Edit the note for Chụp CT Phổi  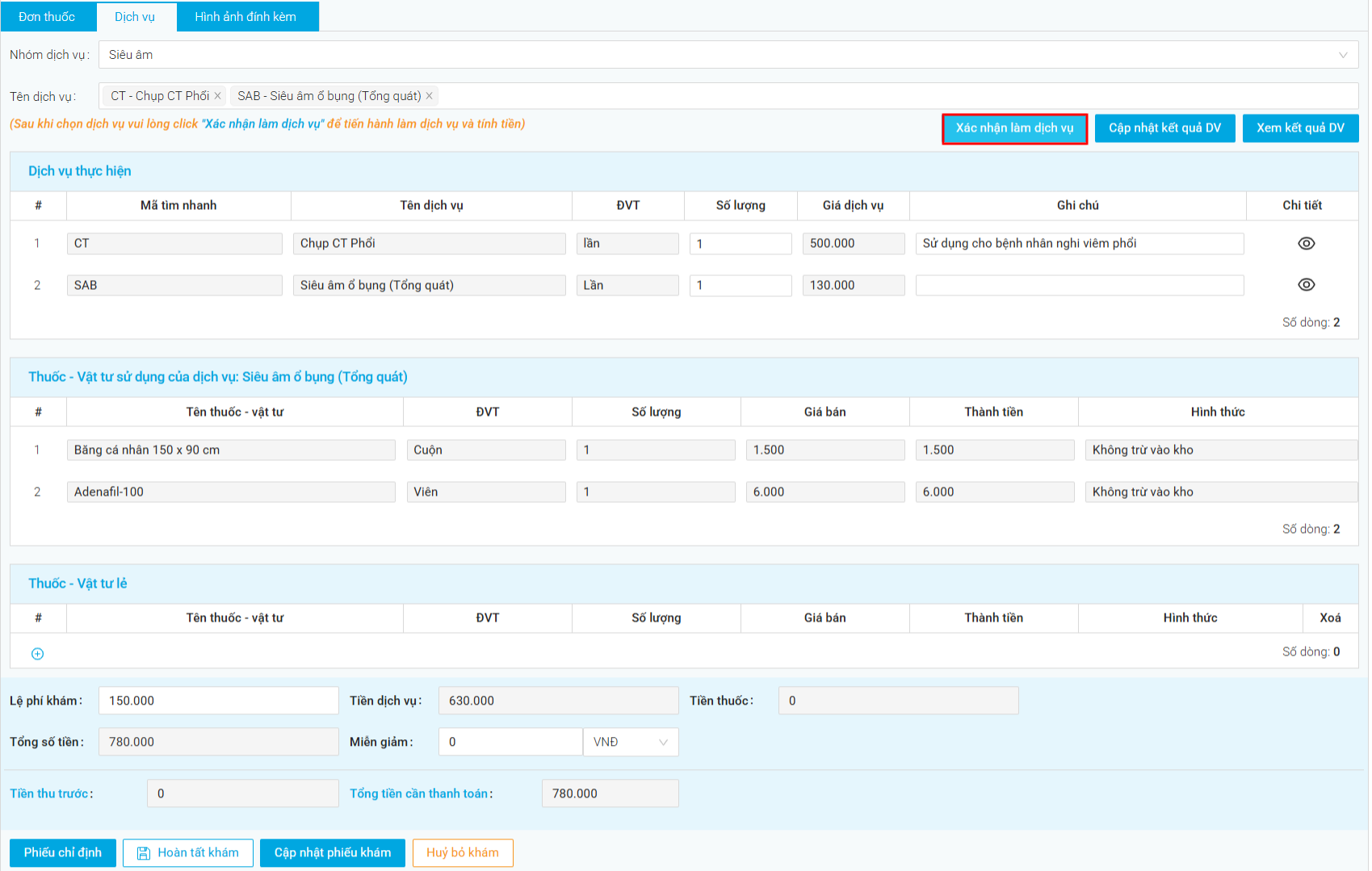1080,244
